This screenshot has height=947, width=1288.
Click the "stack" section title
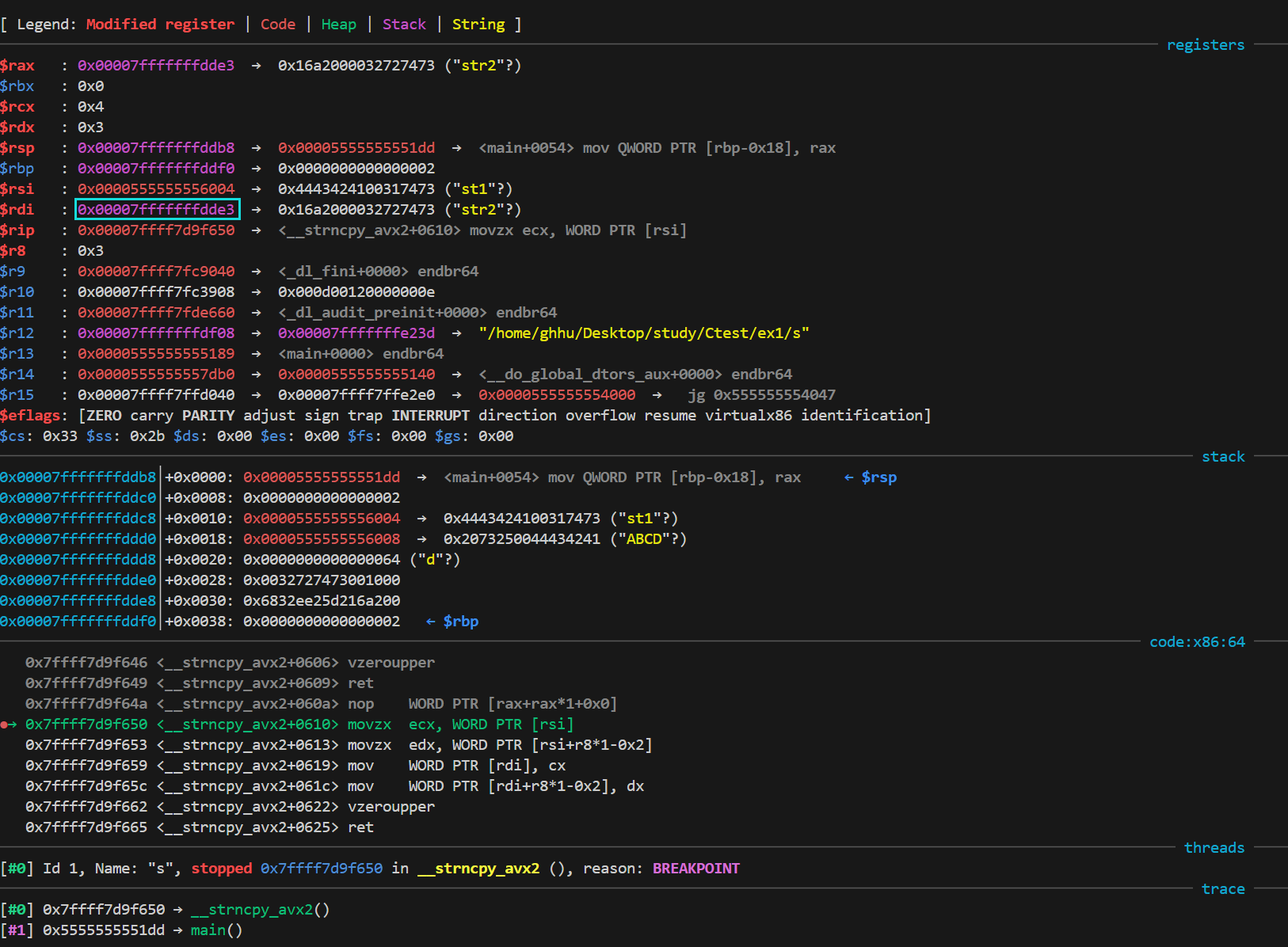[x=1223, y=457]
